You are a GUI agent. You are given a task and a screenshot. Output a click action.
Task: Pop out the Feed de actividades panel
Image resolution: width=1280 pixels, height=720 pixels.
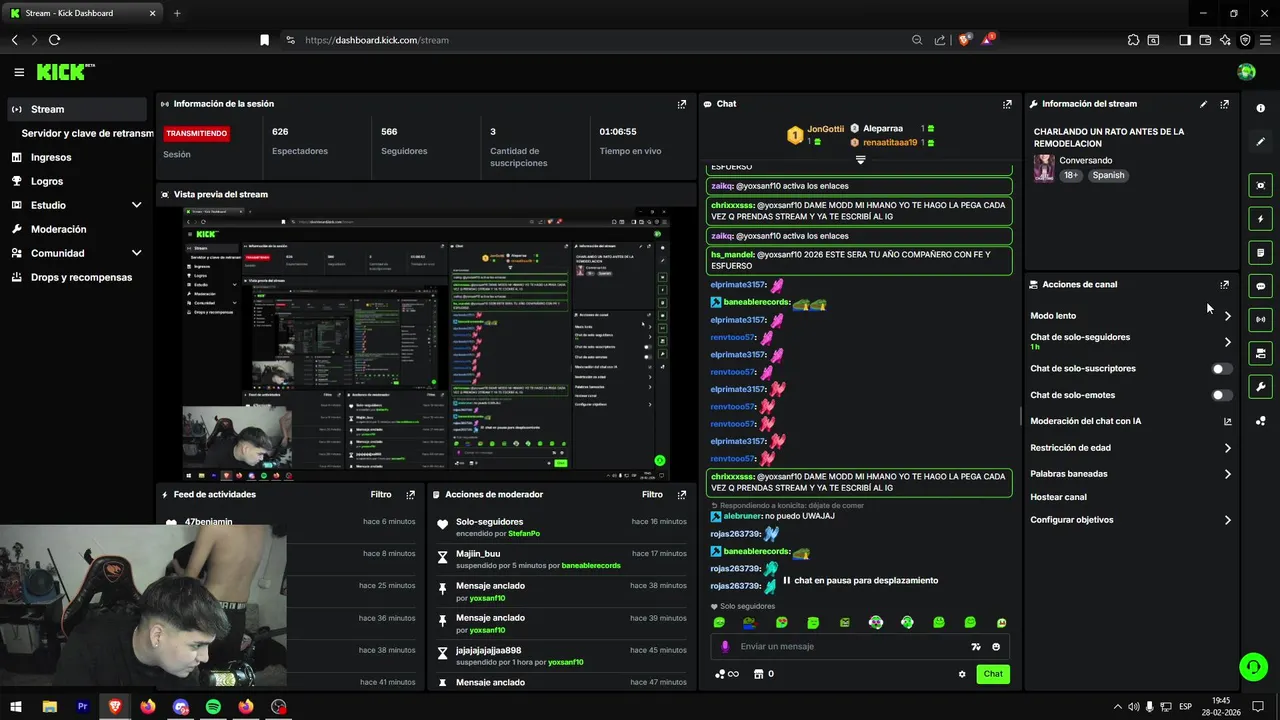410,495
